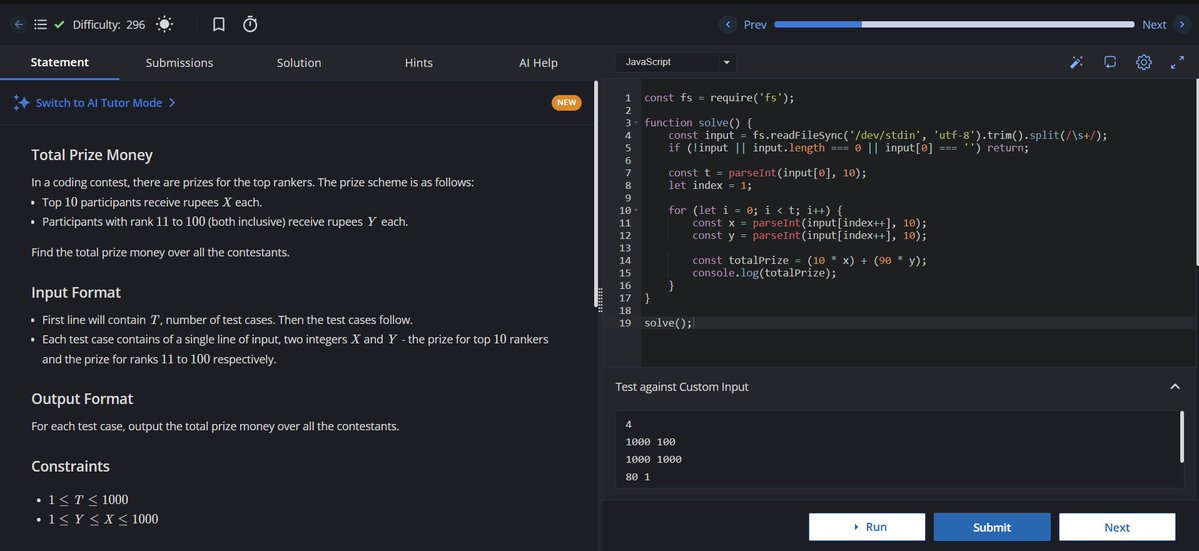Click the bottom Next button

coord(1117,527)
